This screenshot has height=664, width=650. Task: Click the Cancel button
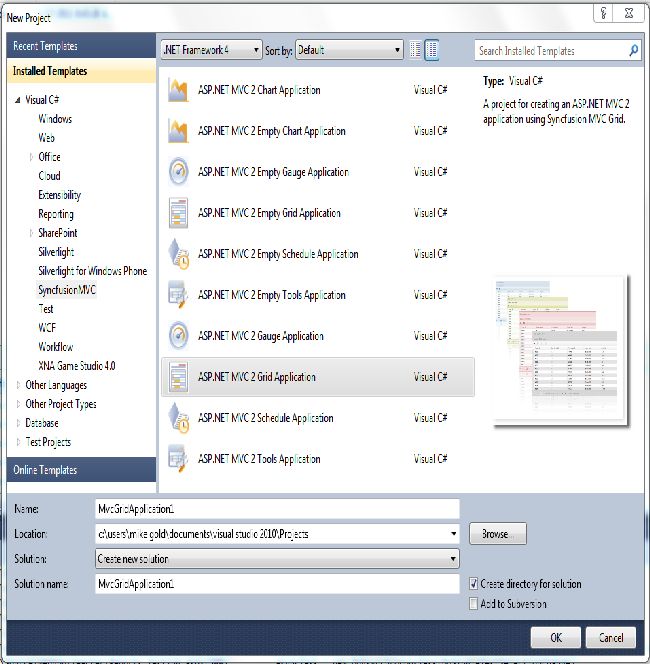click(x=611, y=638)
